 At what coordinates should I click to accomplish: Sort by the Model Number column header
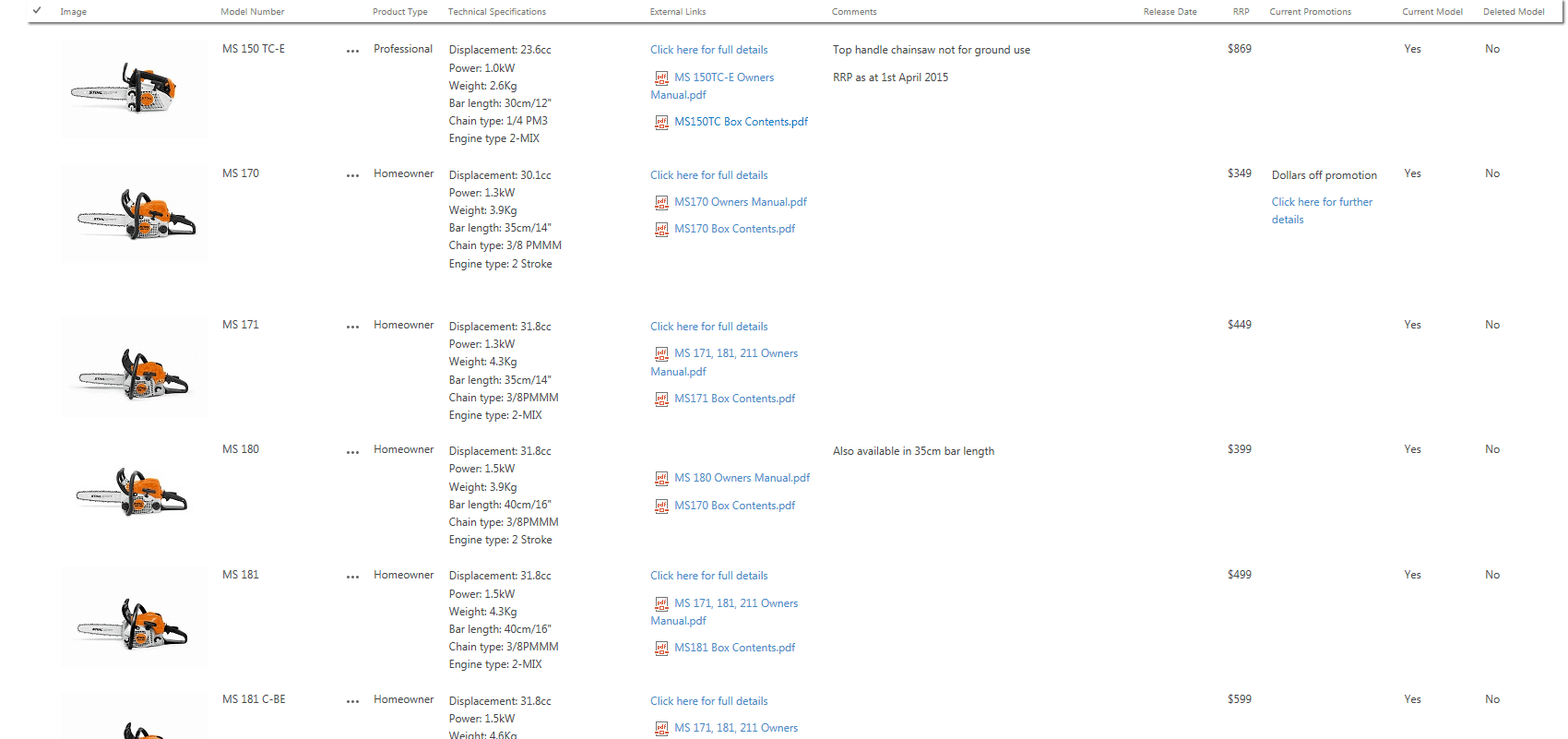253,12
